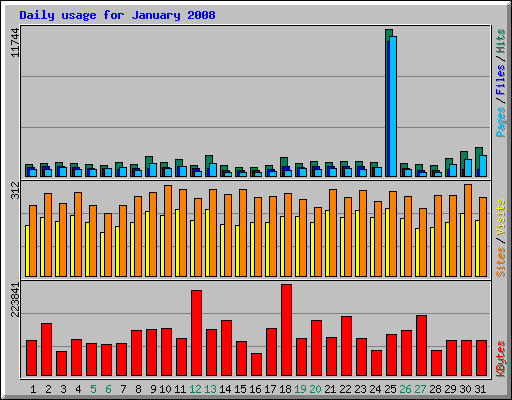
Task: Click day label 21 on the x-axis
Action: 330,389
